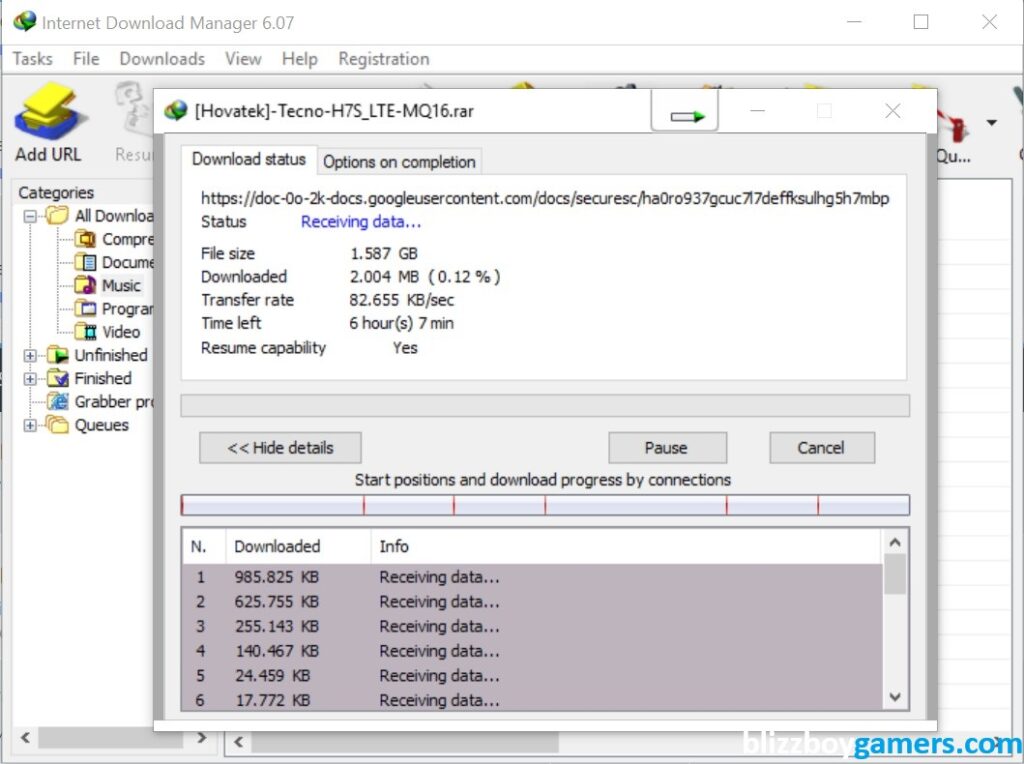Select the All Downloads folder icon
The width and height of the screenshot is (1024, 764).
pyautogui.click(x=57, y=215)
